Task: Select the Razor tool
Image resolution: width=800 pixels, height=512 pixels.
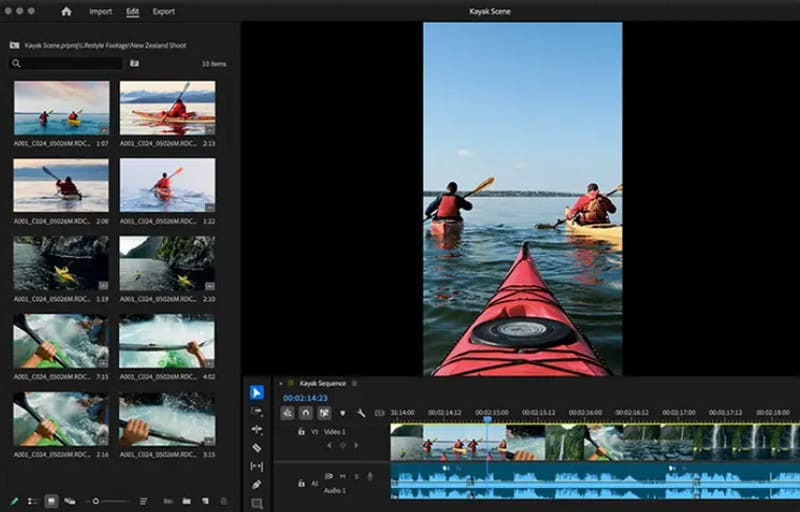Action: coord(257,448)
